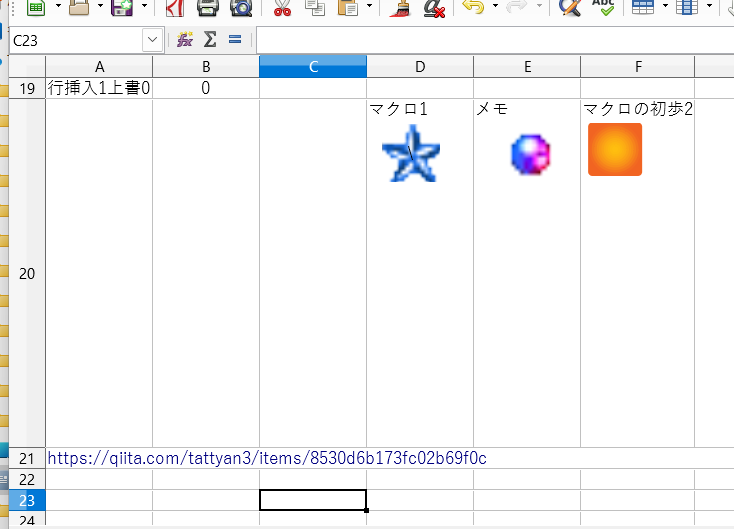The image size is (734, 529).
Task: Click the Print icon
Action: point(208,7)
